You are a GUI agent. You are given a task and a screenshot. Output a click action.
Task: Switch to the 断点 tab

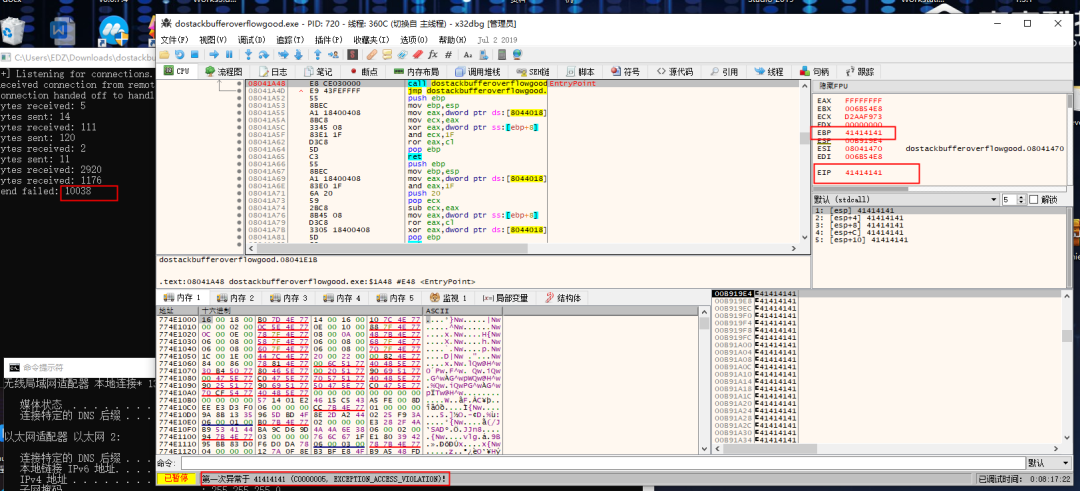(x=363, y=72)
